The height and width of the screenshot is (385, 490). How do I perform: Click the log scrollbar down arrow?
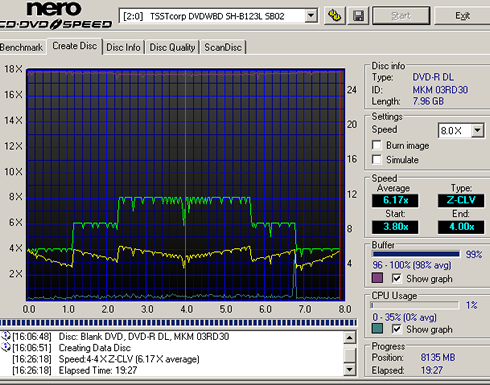[x=350, y=369]
